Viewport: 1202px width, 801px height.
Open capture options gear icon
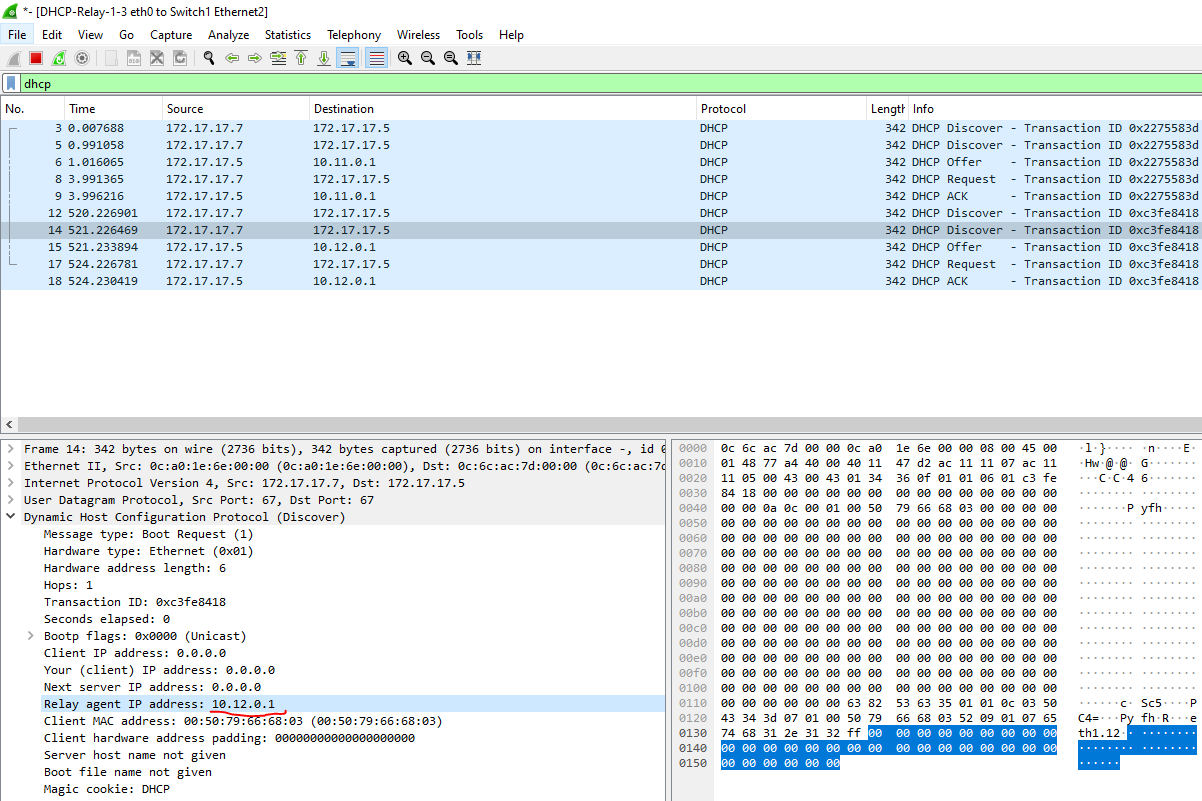click(x=82, y=58)
